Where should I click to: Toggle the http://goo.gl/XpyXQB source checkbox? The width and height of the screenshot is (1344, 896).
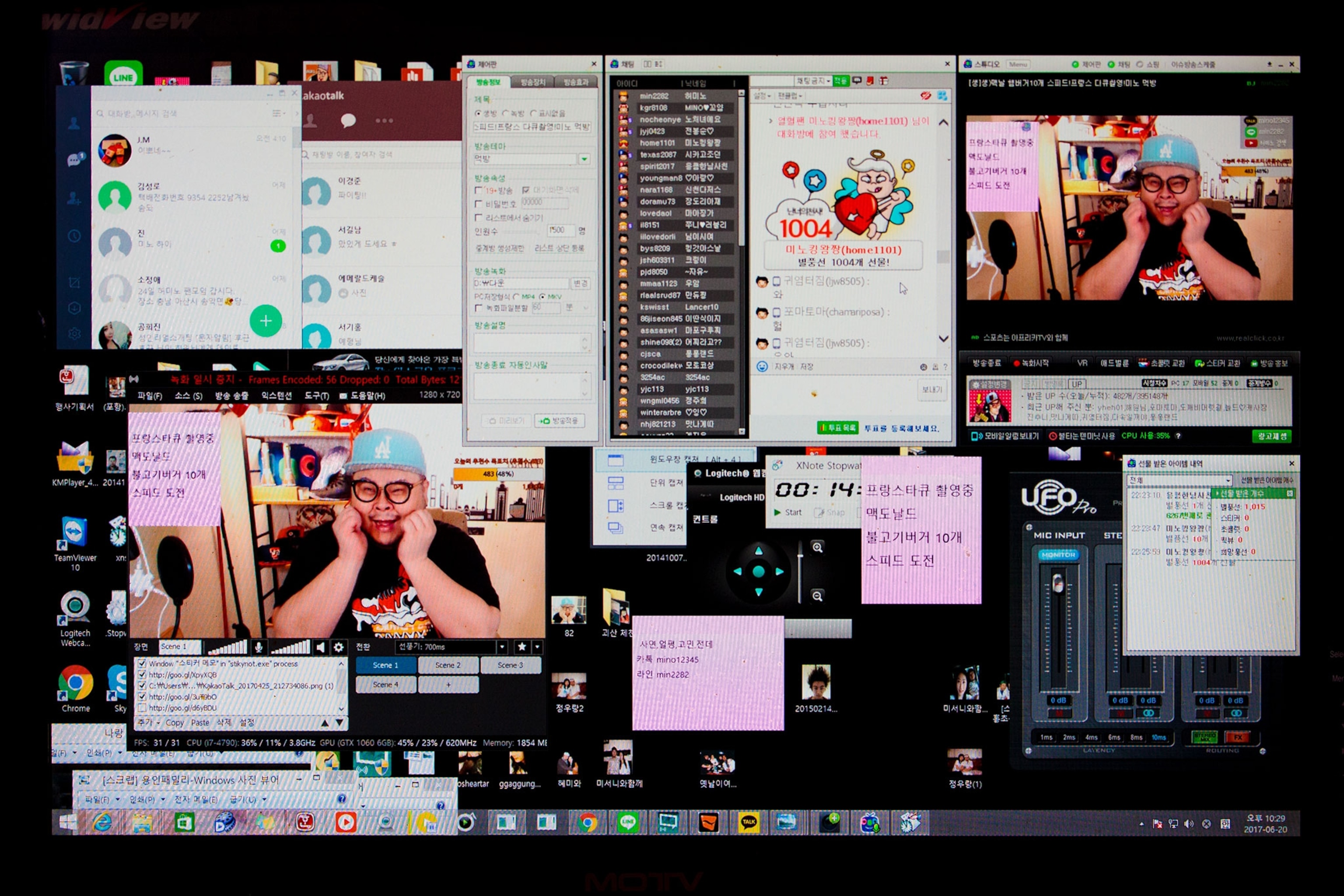pos(142,674)
